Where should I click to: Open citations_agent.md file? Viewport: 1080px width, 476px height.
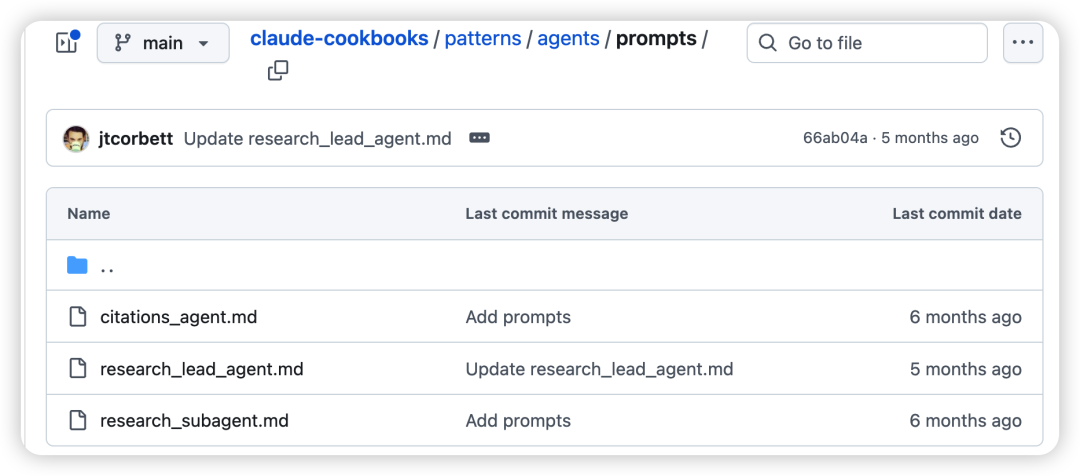pos(178,317)
